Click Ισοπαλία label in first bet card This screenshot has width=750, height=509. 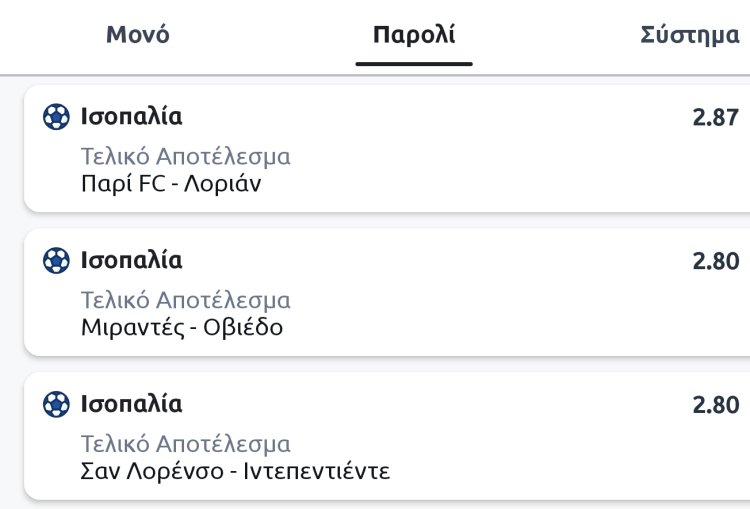(x=132, y=117)
